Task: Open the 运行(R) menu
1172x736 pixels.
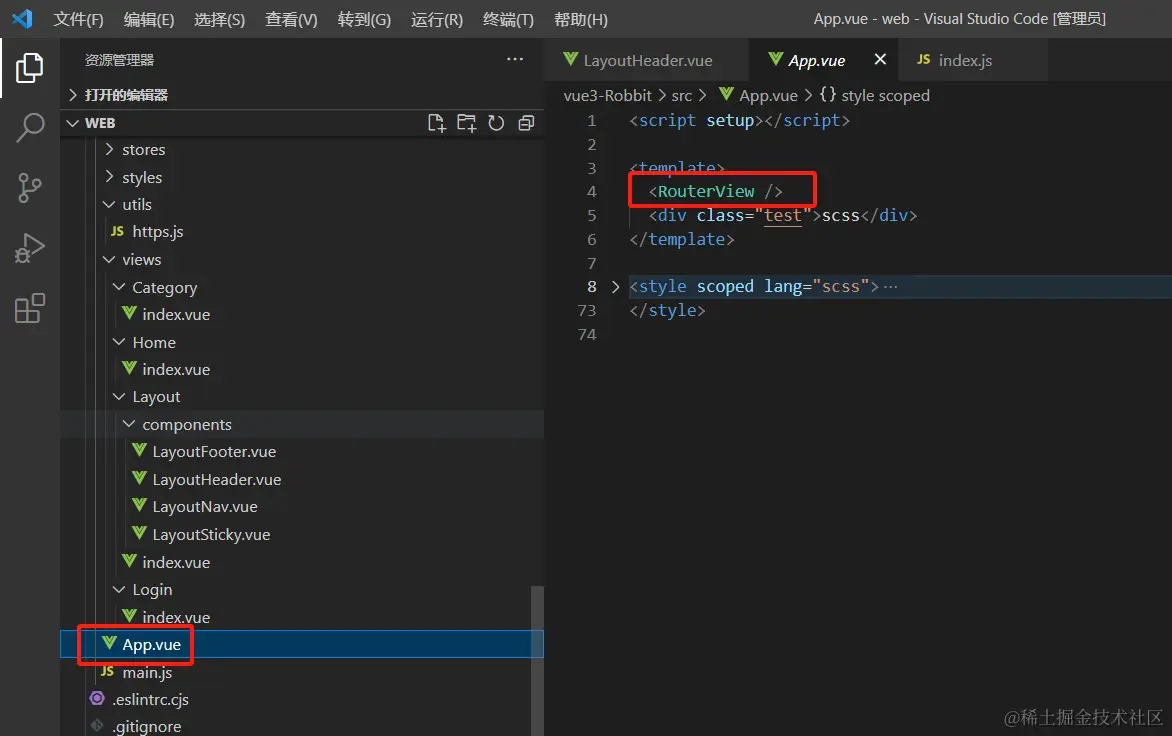Action: click(x=437, y=19)
